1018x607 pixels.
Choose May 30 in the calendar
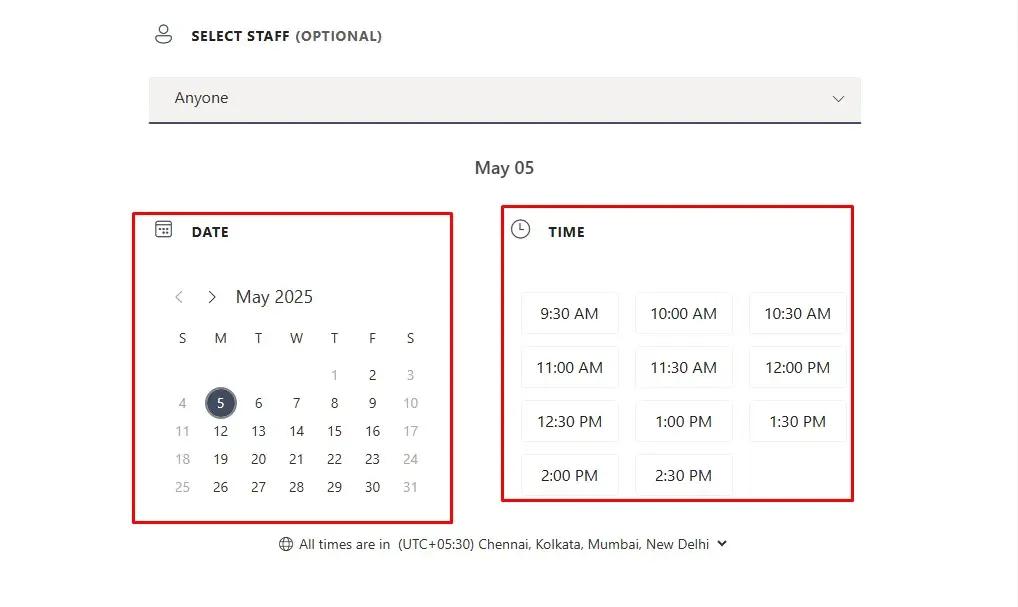[x=372, y=488]
